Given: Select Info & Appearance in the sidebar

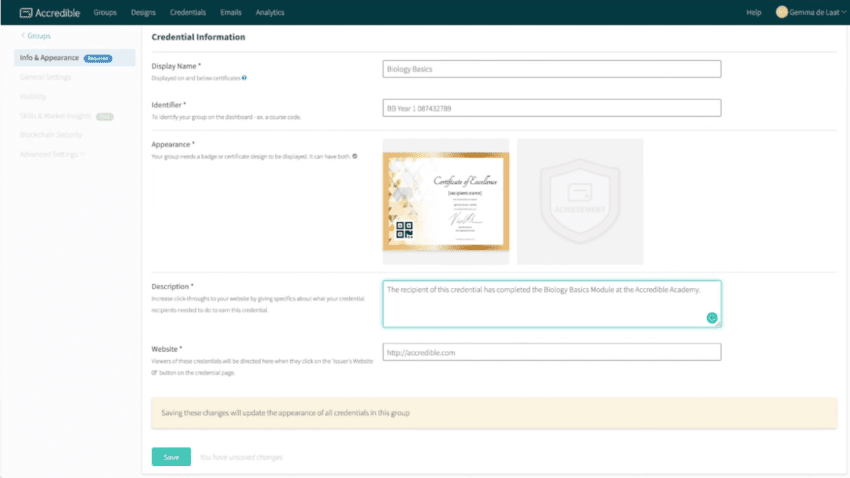Looking at the screenshot, I should coord(74,57).
